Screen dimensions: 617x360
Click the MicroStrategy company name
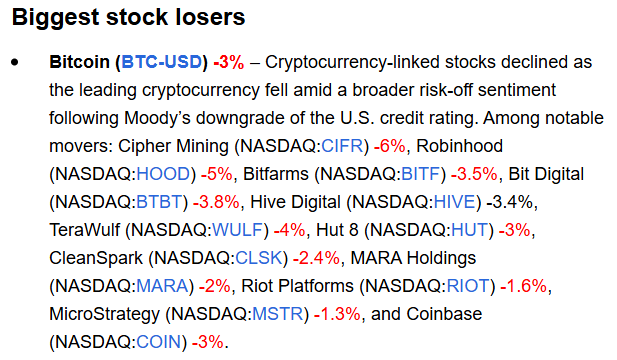104,314
